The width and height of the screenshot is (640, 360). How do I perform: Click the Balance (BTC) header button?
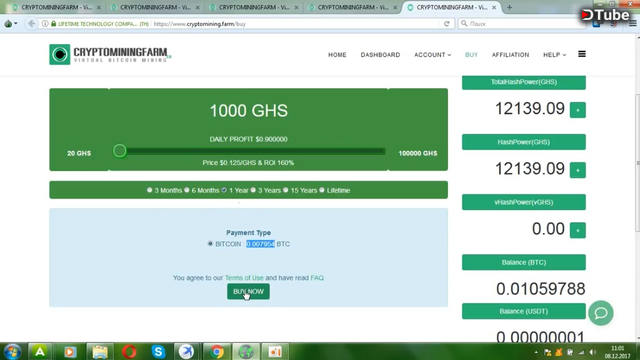[x=524, y=262]
